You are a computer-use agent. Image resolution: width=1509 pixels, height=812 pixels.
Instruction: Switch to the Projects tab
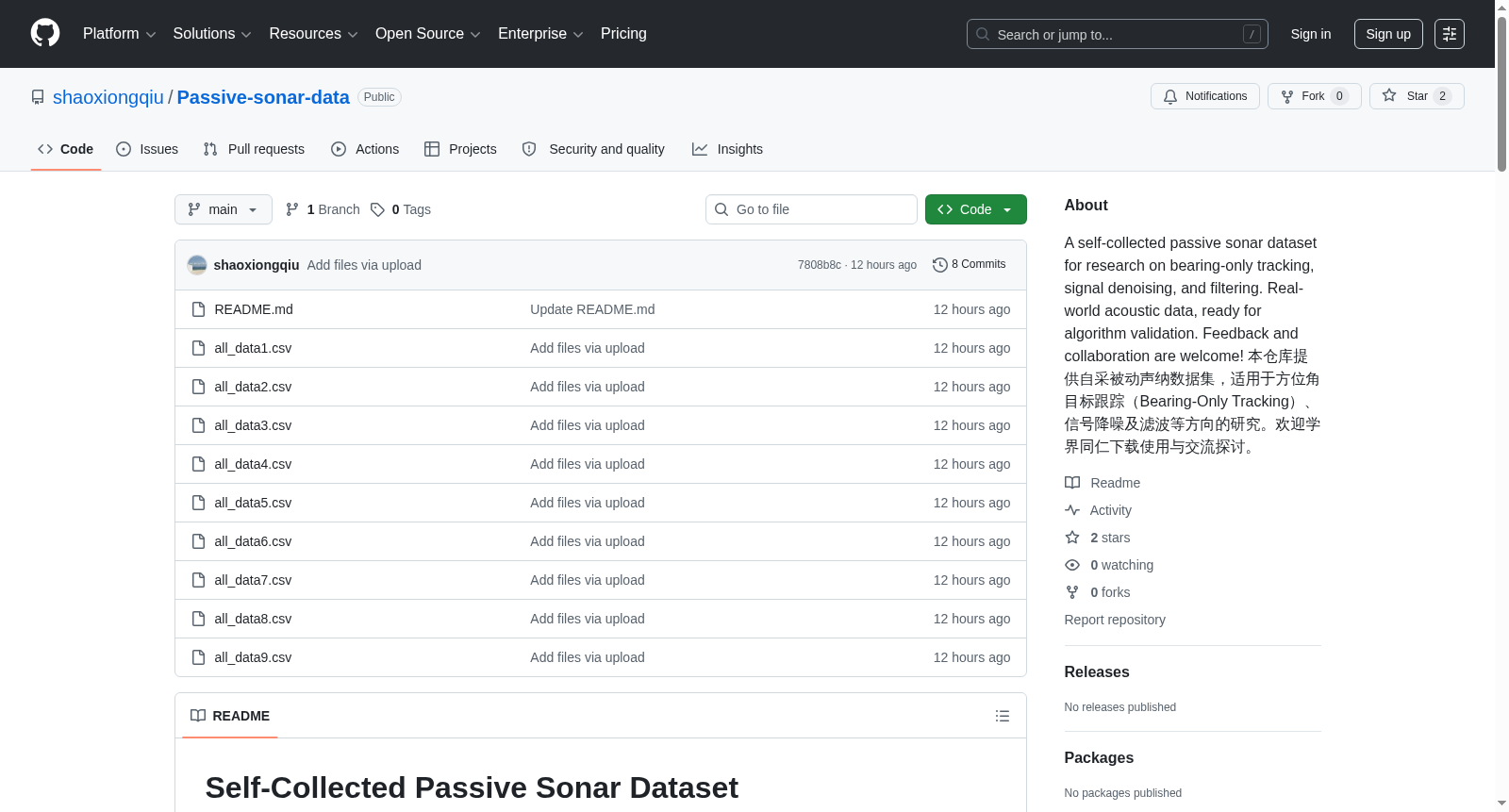[460, 149]
